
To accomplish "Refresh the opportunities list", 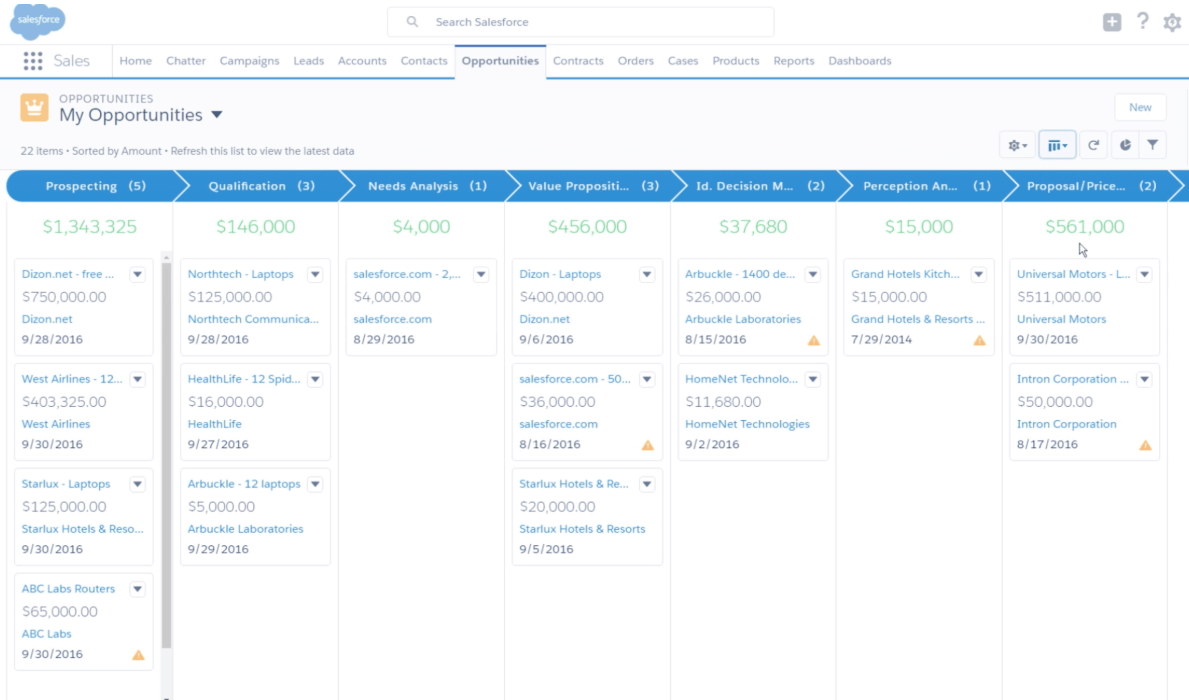I will coord(1093,145).
